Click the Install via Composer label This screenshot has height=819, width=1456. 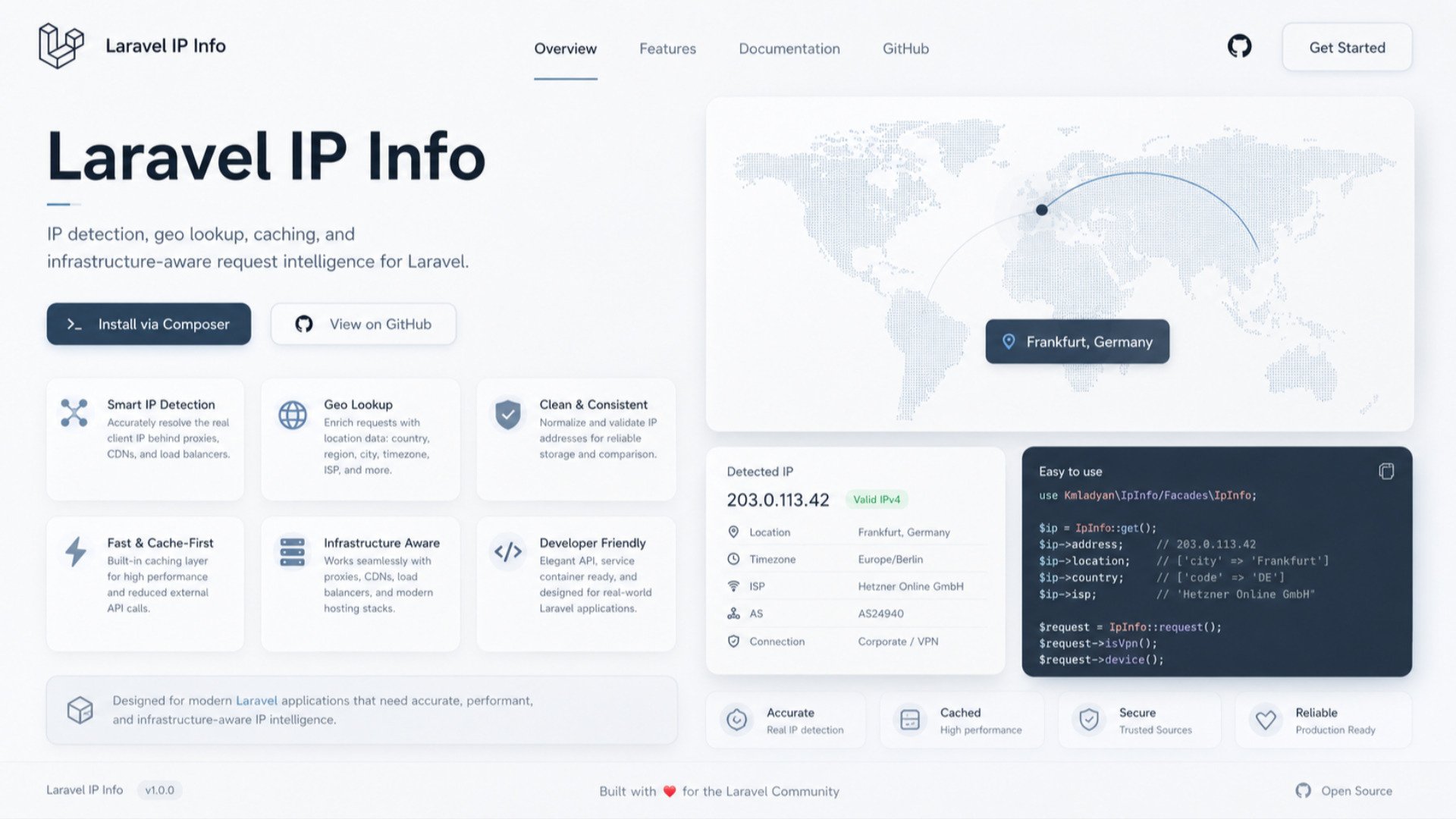164,325
